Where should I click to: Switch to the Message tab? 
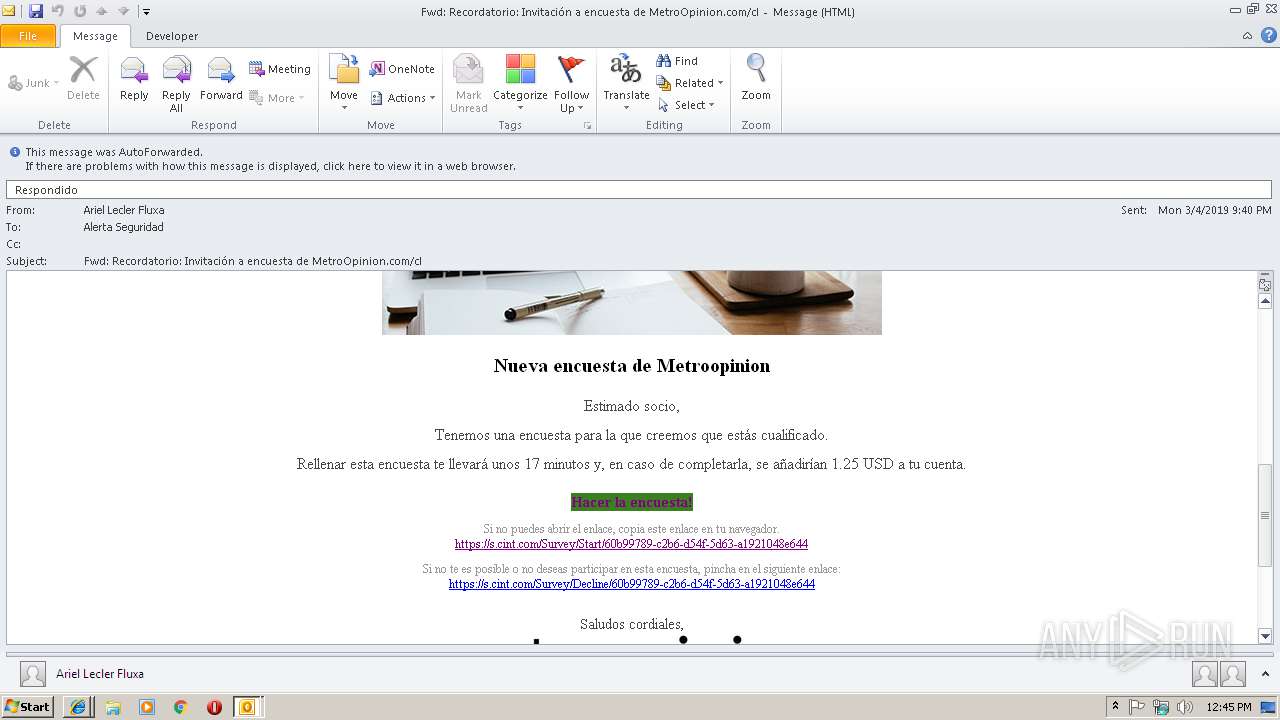point(95,36)
